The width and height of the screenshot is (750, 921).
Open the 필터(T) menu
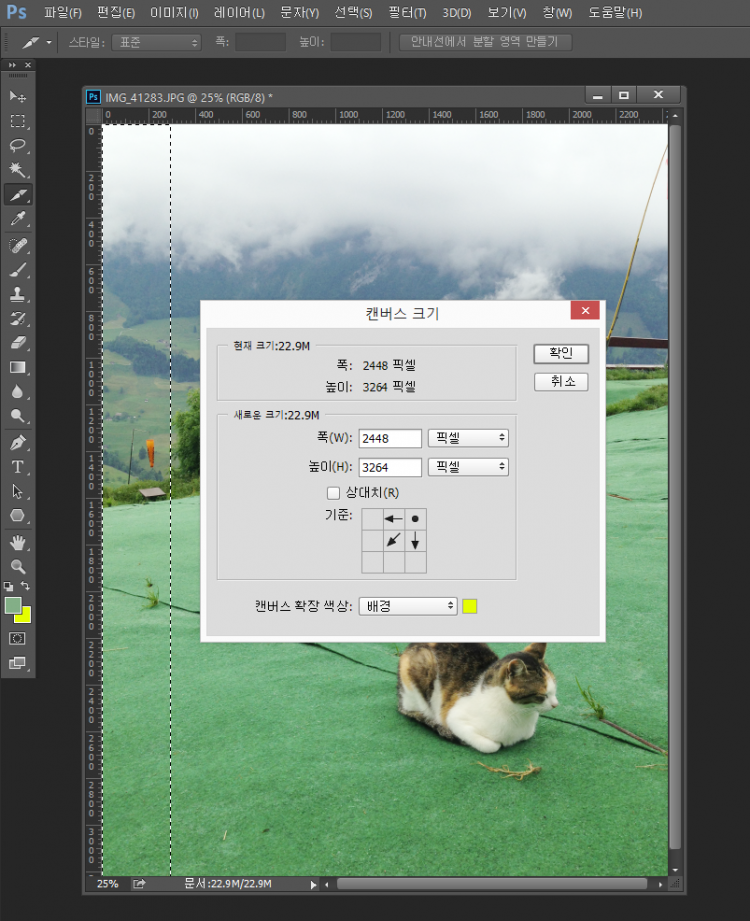(406, 13)
